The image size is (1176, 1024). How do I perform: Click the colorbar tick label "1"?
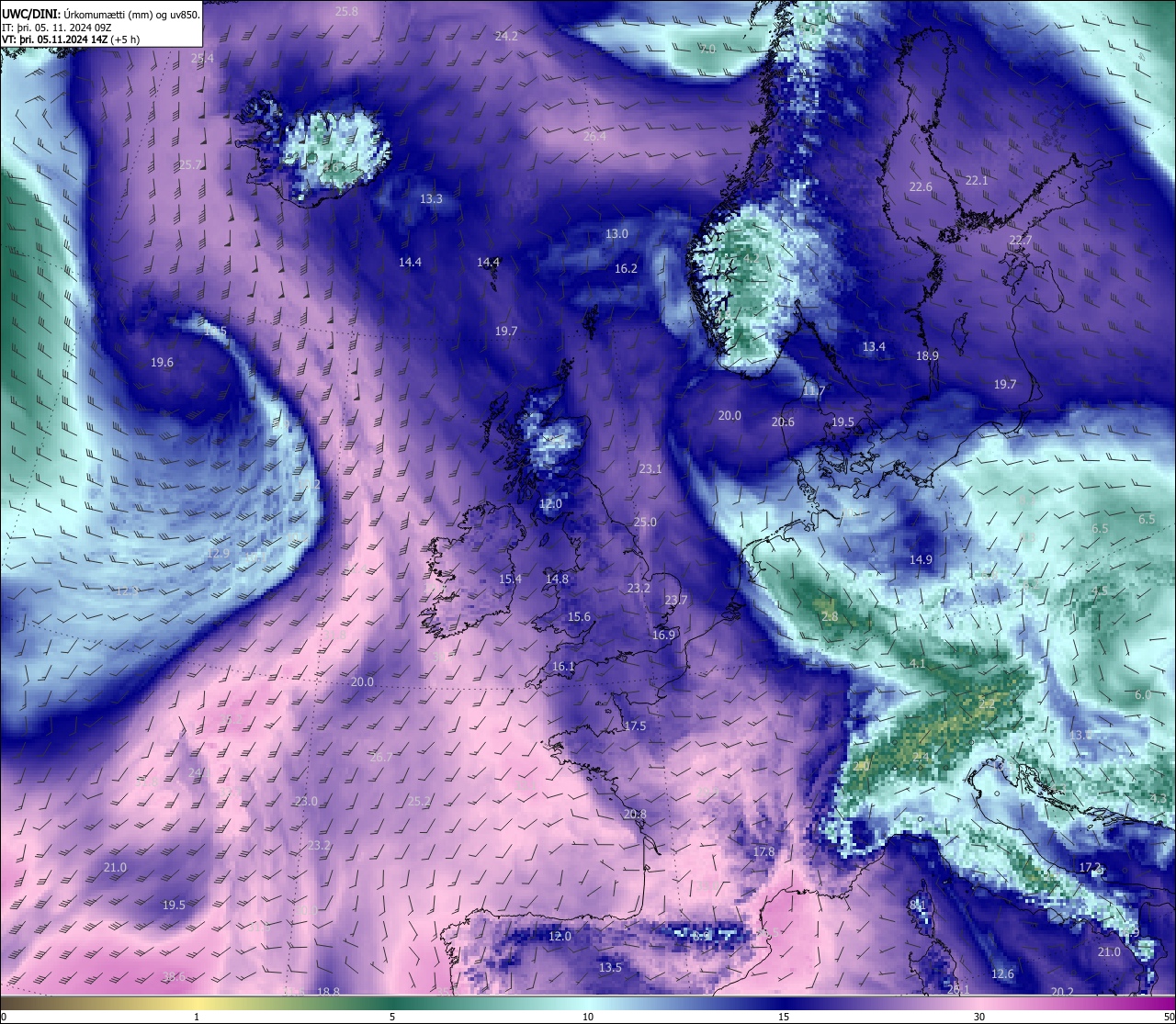pos(197,1017)
